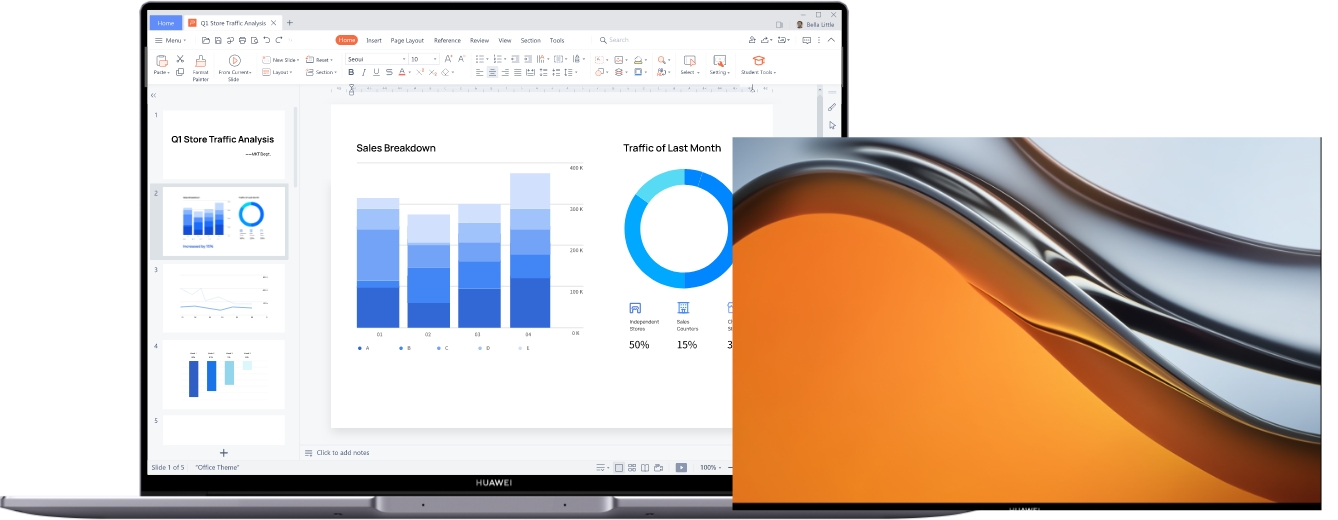Undo the last action
Screen dimensions: 1338x520
pyautogui.click(x=266, y=40)
